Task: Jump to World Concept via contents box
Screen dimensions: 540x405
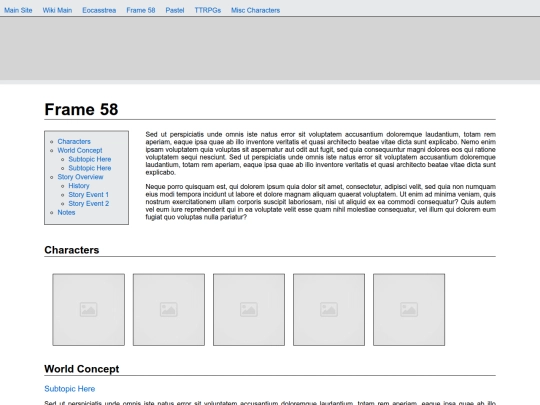Action: point(80,150)
